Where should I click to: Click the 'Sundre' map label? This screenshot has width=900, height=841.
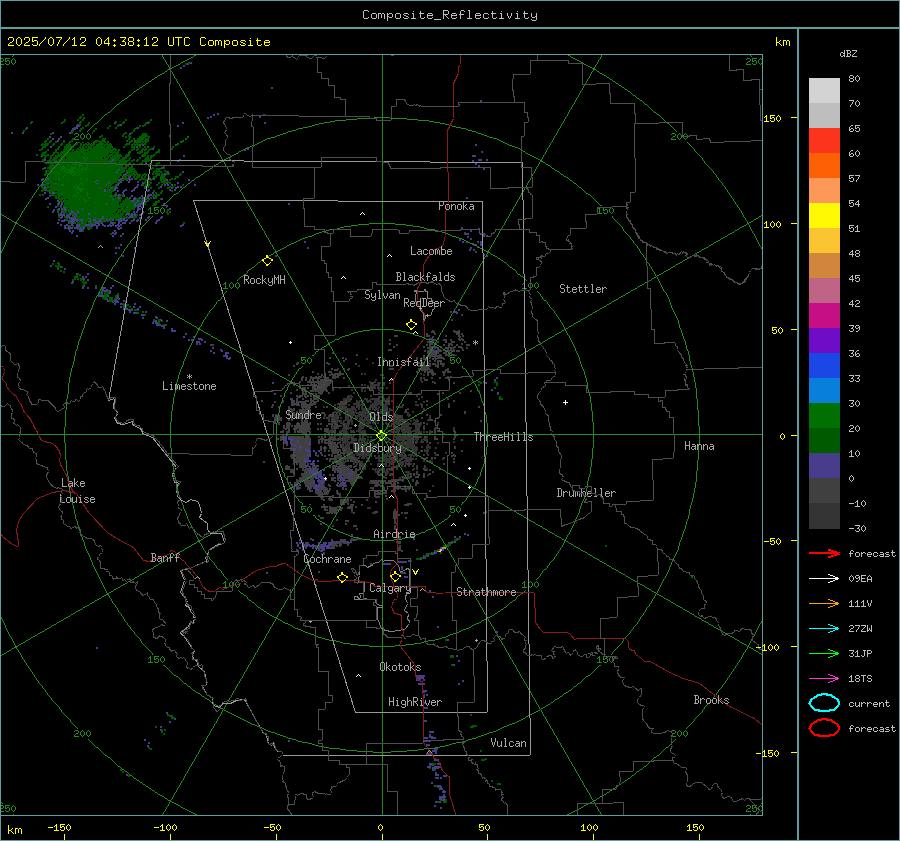click(x=303, y=414)
